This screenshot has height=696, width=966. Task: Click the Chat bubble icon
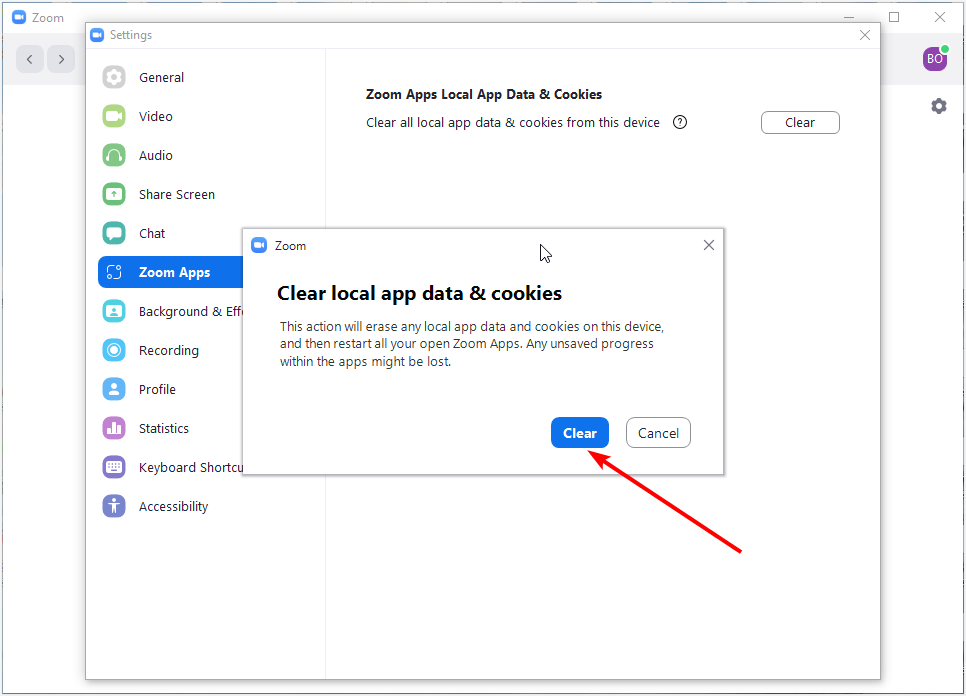(114, 233)
